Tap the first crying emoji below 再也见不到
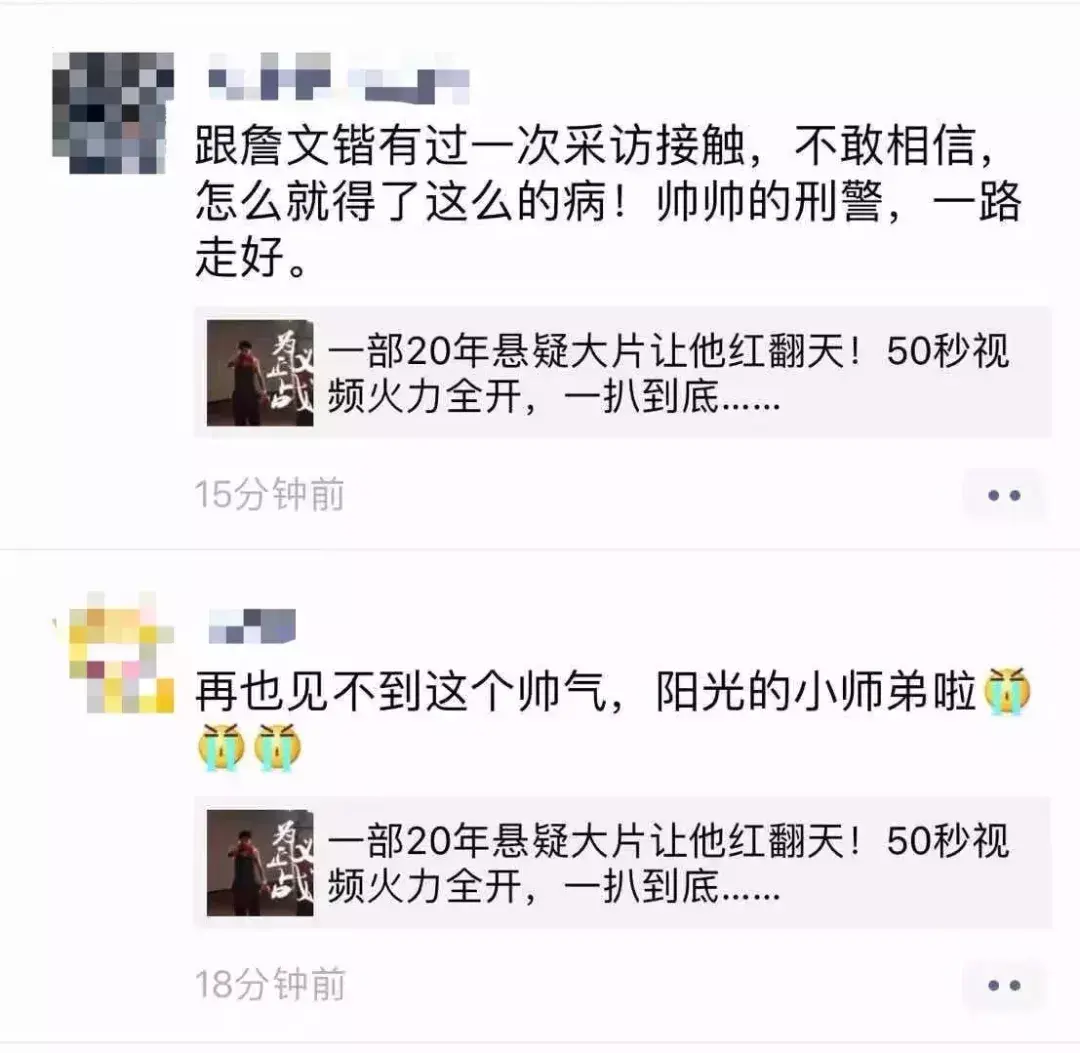Viewport: 1080px width, 1053px height. click(x=221, y=747)
